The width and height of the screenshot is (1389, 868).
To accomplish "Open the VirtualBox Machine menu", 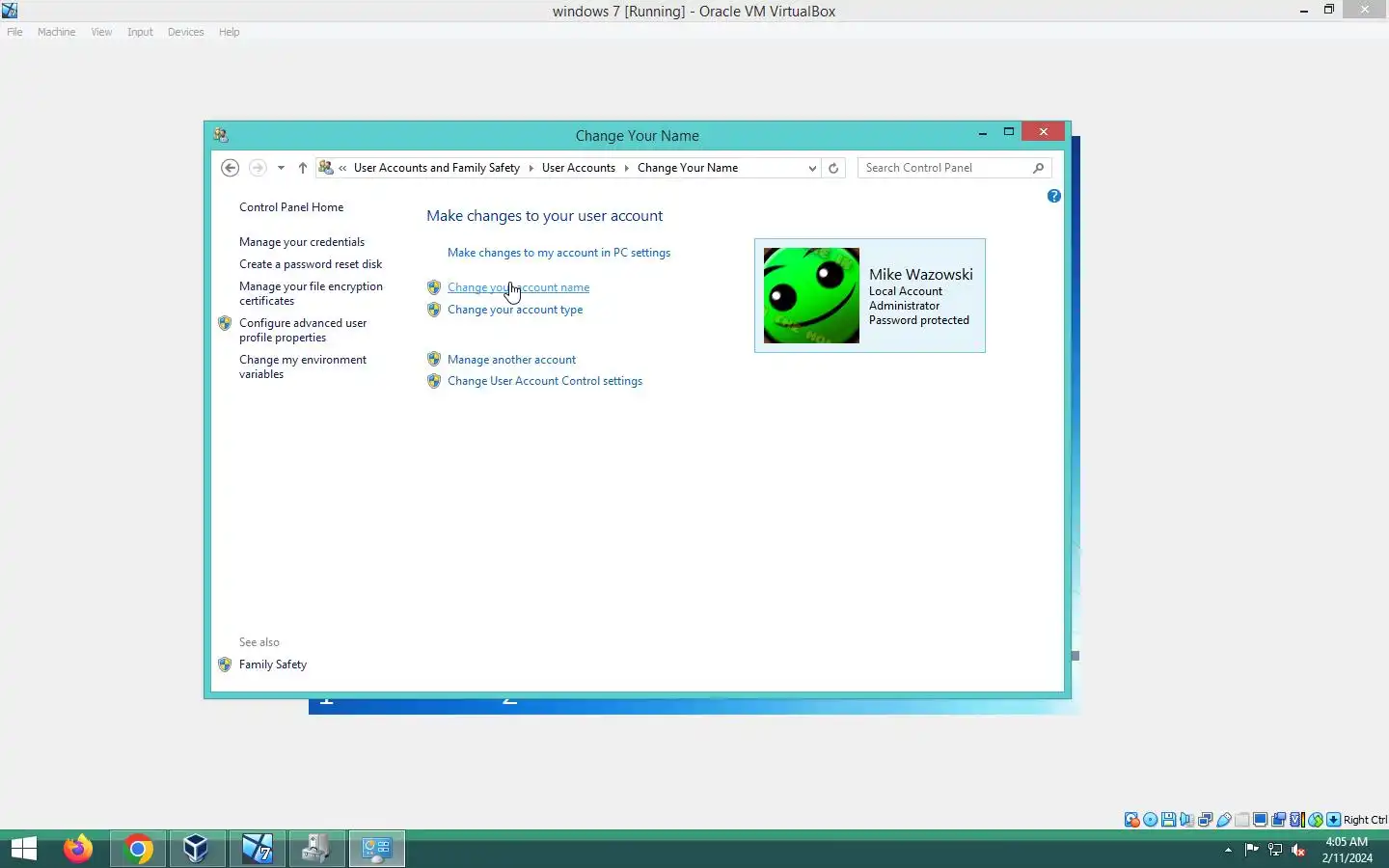I will (x=56, y=32).
